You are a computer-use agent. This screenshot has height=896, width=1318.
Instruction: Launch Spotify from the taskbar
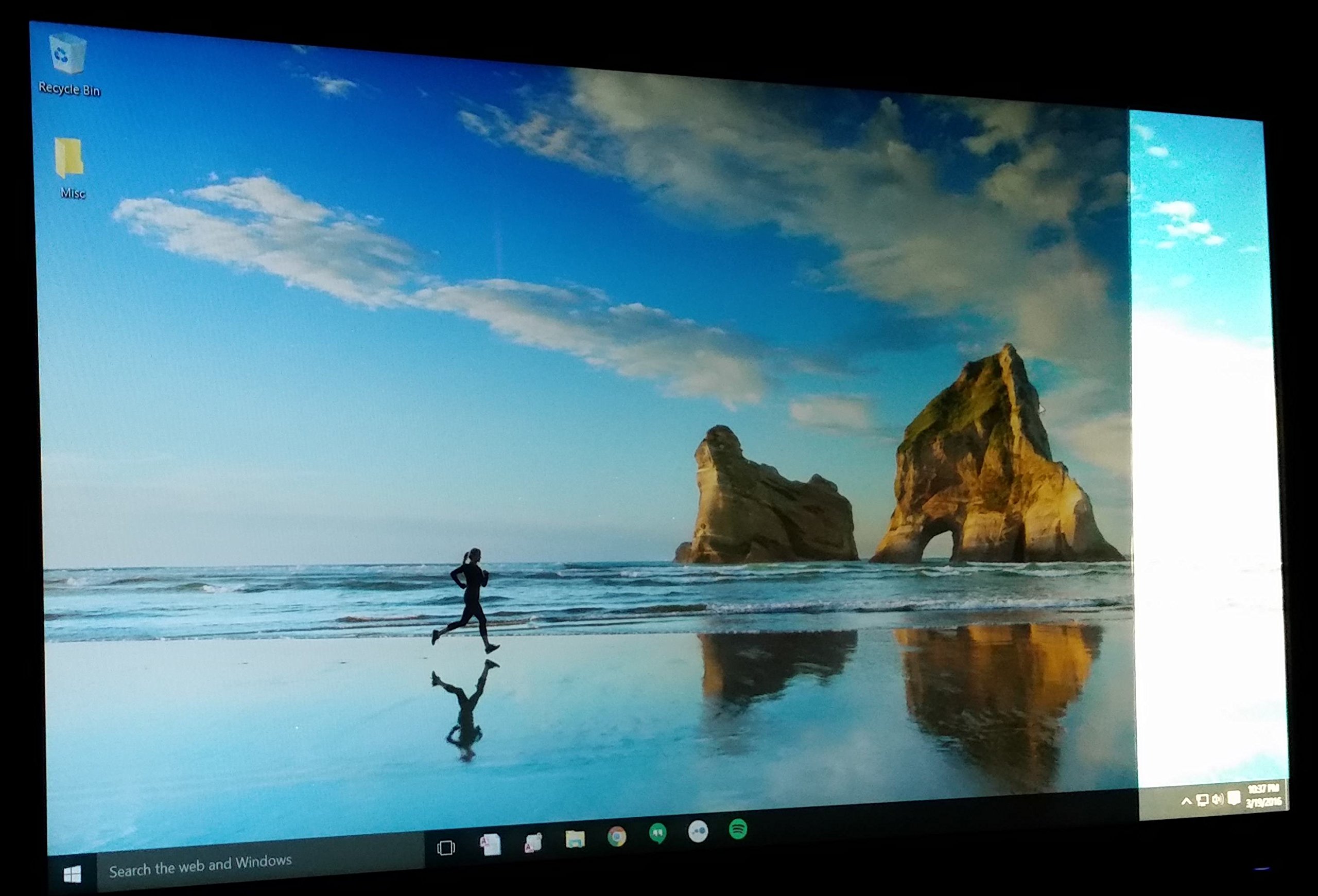tap(738, 830)
